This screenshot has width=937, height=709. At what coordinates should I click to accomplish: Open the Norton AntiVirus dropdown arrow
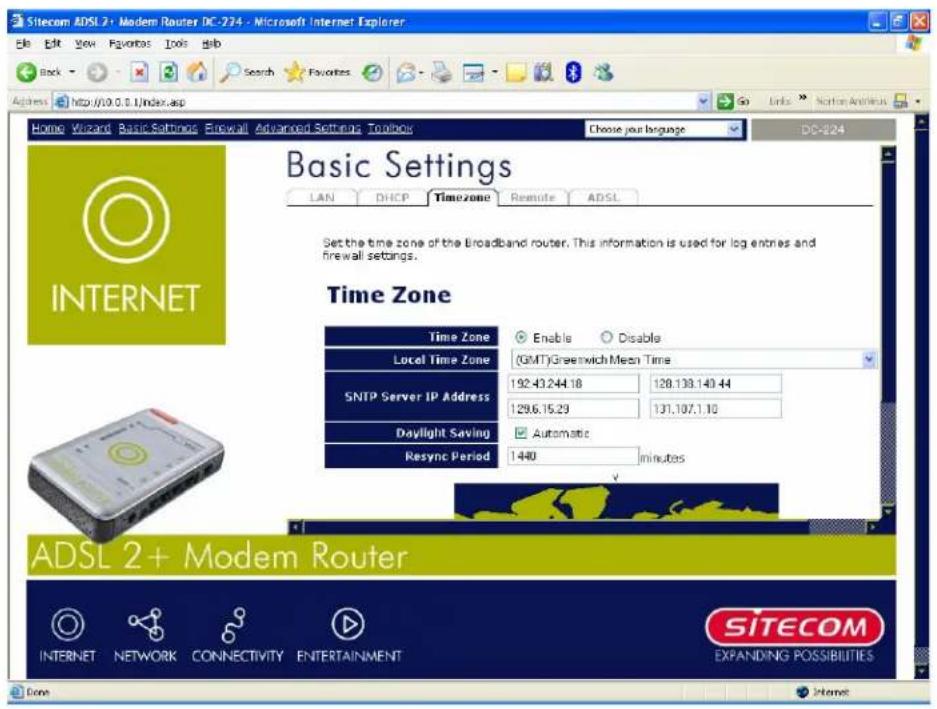(x=918, y=102)
